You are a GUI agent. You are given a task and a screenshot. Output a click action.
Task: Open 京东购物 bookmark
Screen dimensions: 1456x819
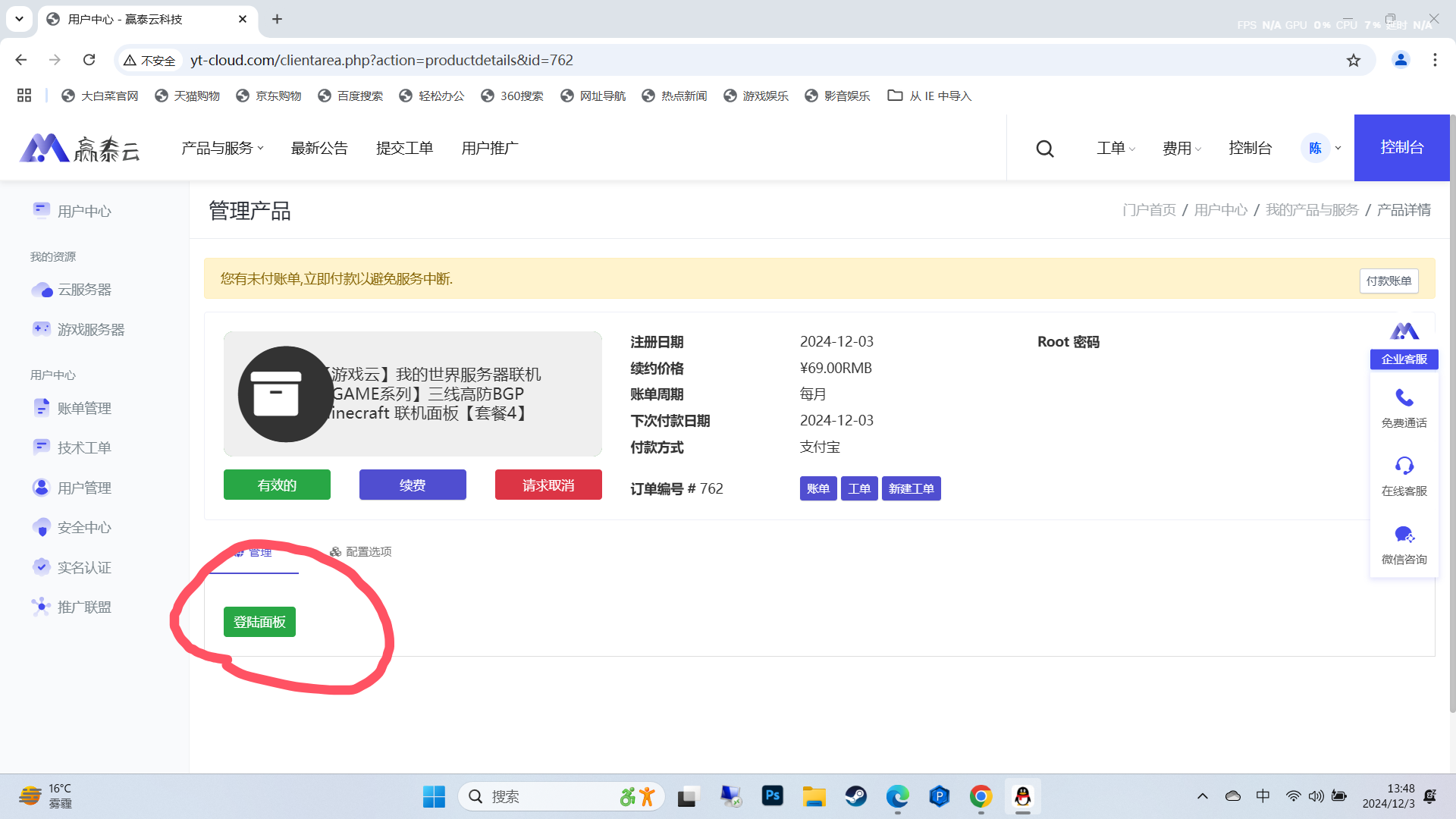click(268, 96)
